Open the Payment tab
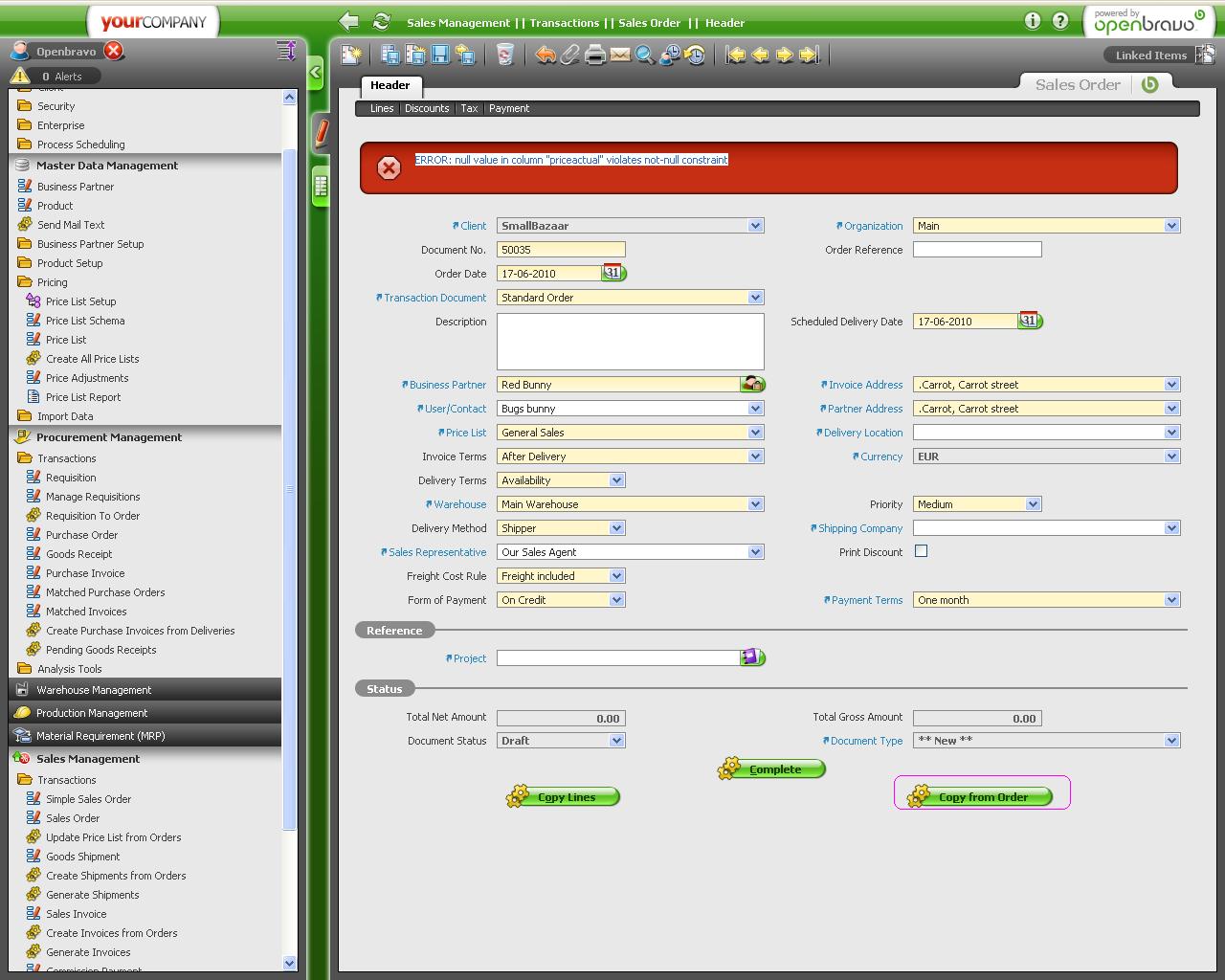The width and height of the screenshot is (1225, 980). [508, 108]
